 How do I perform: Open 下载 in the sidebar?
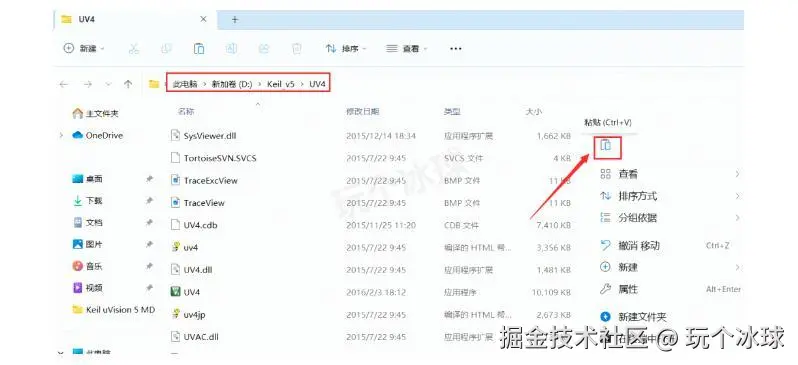(x=88, y=201)
